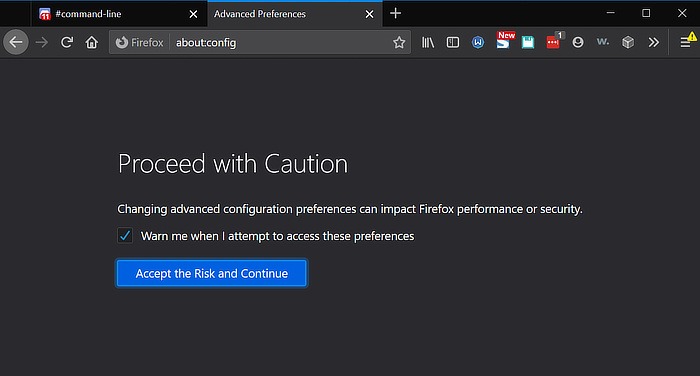Open a new tab with plus button

point(395,13)
